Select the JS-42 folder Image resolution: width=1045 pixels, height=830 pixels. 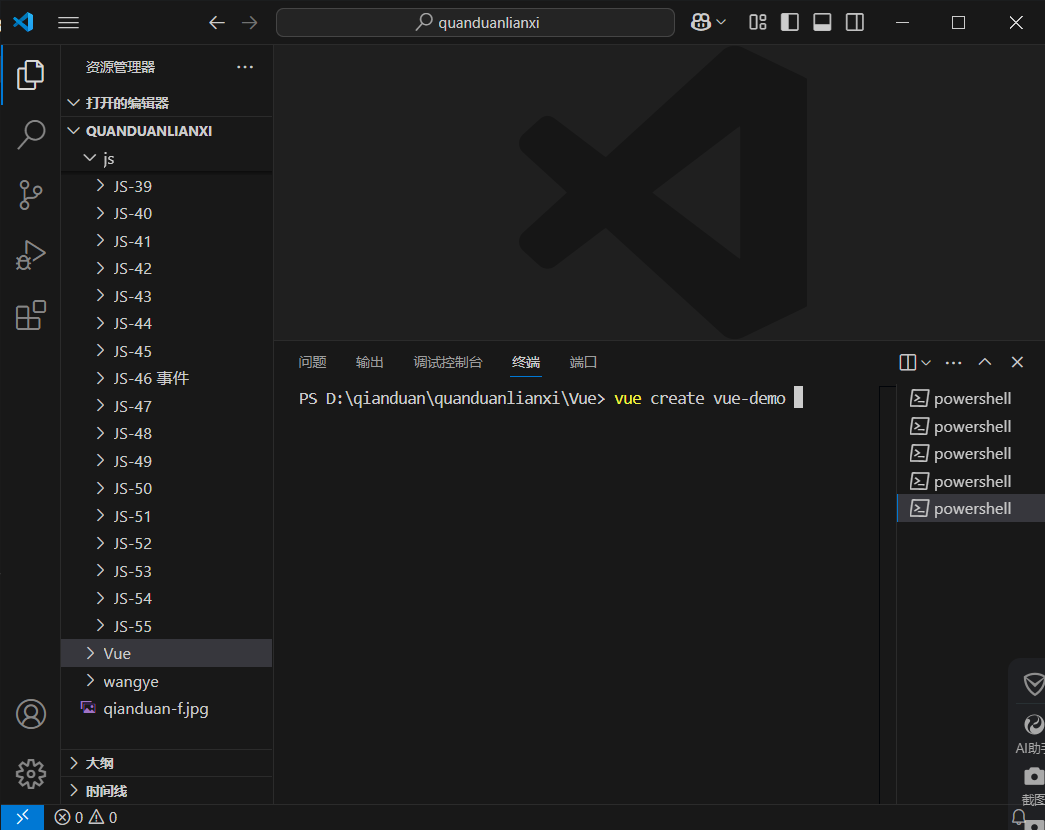pos(167,269)
